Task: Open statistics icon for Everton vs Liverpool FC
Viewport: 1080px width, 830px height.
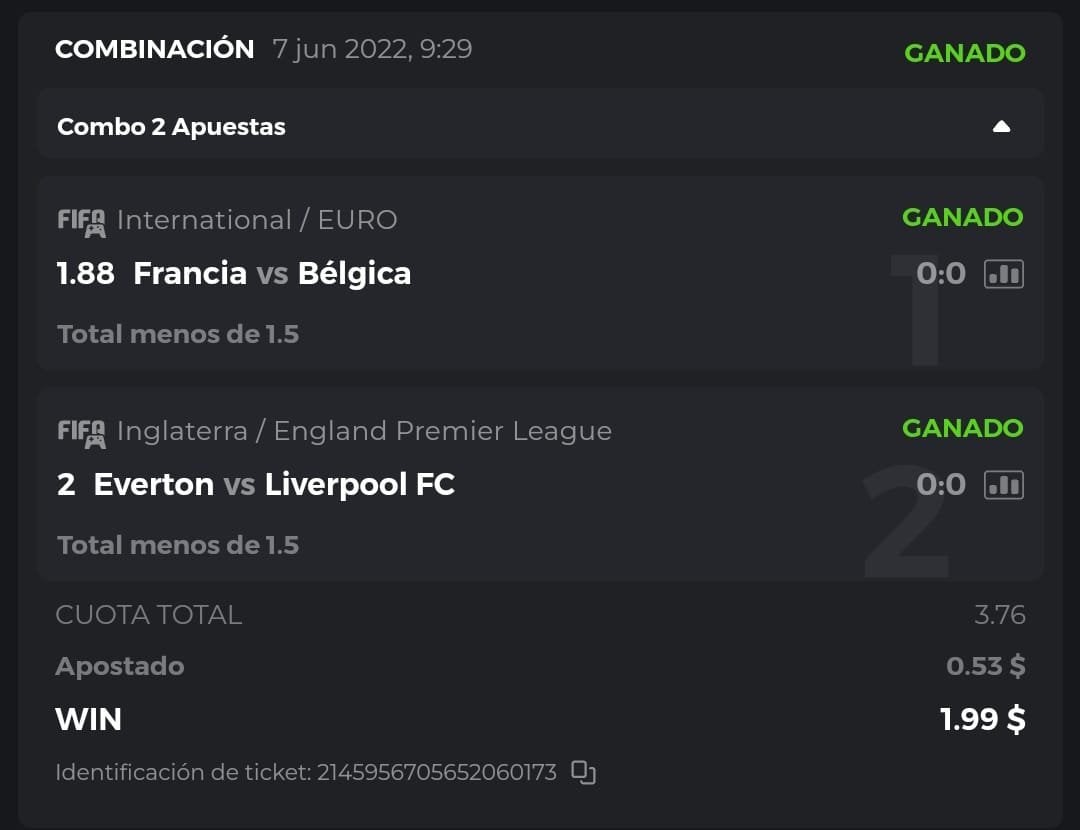Action: point(1004,485)
